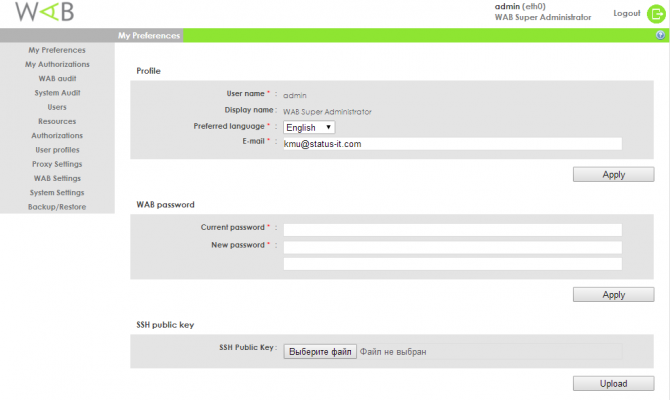Open Authorizations in sidebar
Image resolution: width=670 pixels, height=400 pixels.
57,135
